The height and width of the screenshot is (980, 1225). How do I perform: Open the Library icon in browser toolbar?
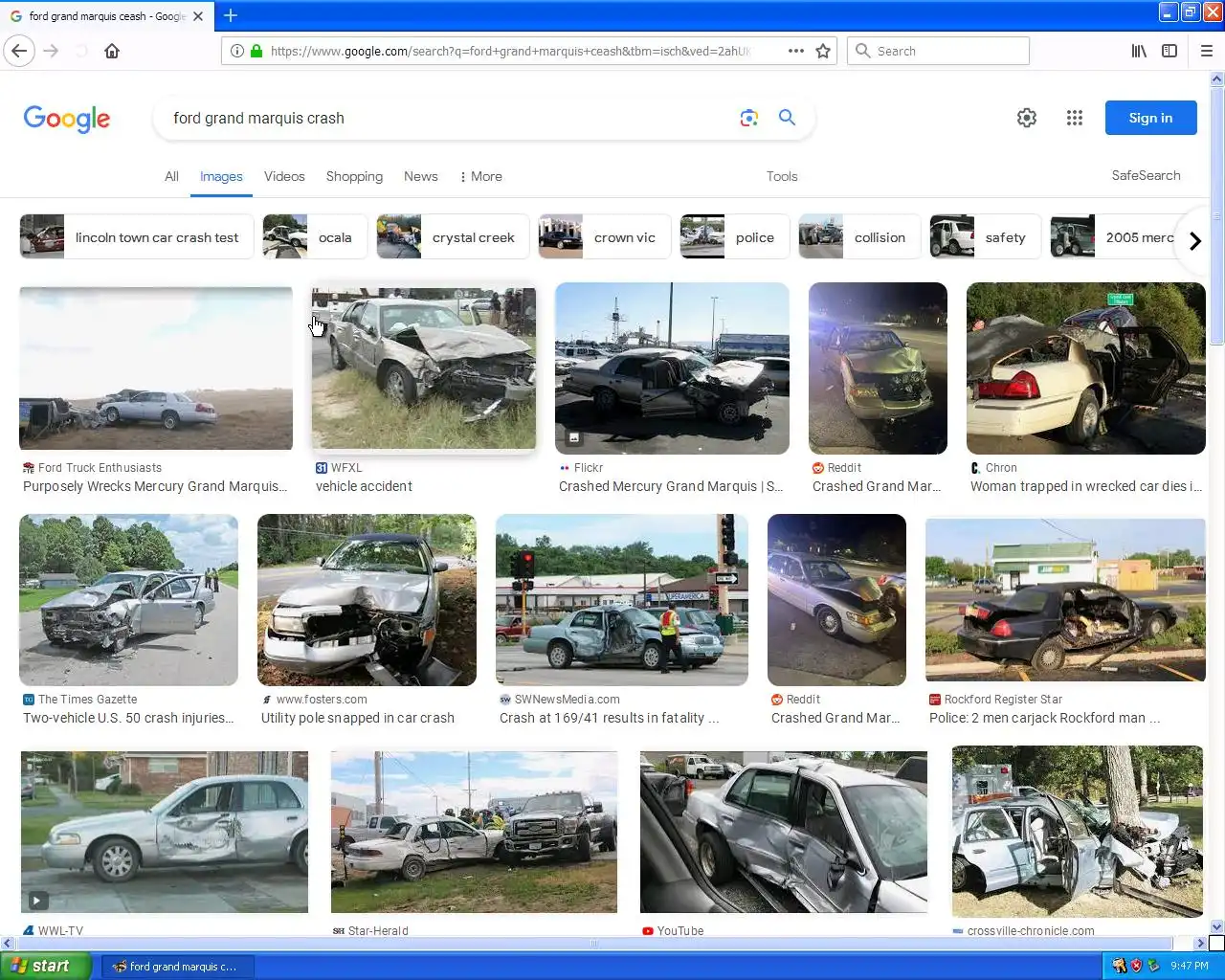(x=1139, y=51)
